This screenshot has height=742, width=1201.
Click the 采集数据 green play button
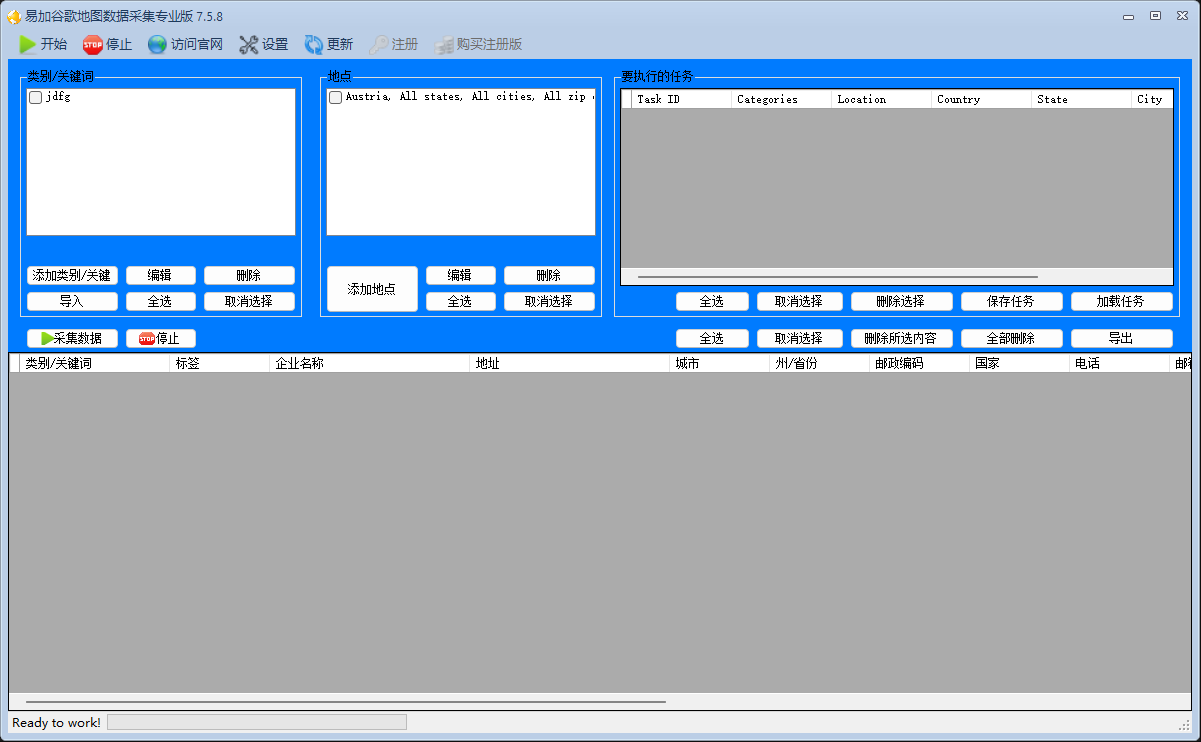(x=72, y=338)
